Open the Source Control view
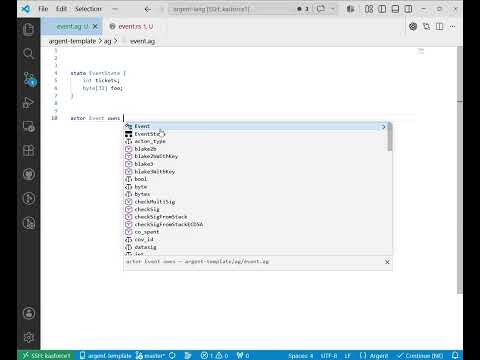Screen dimensions: 480x360 [x=29, y=79]
